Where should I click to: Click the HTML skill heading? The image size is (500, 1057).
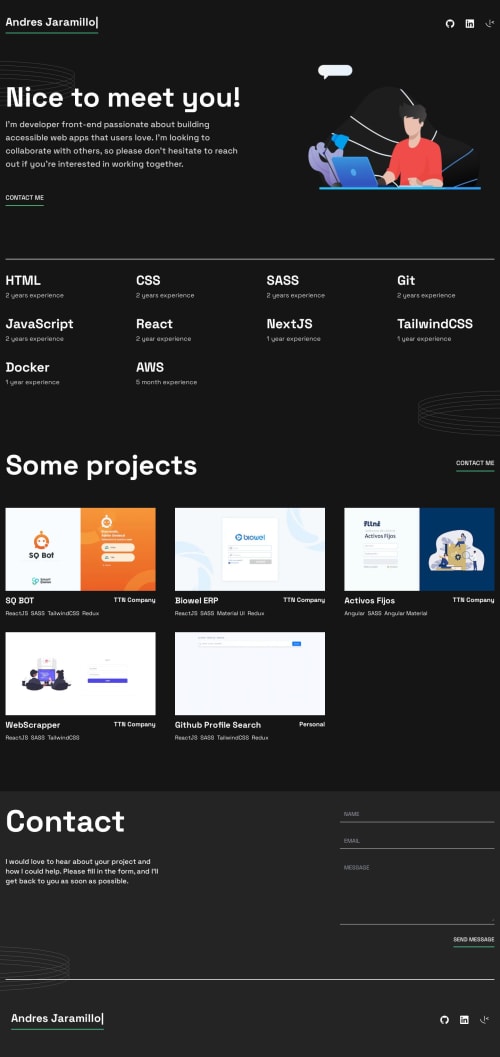click(23, 280)
